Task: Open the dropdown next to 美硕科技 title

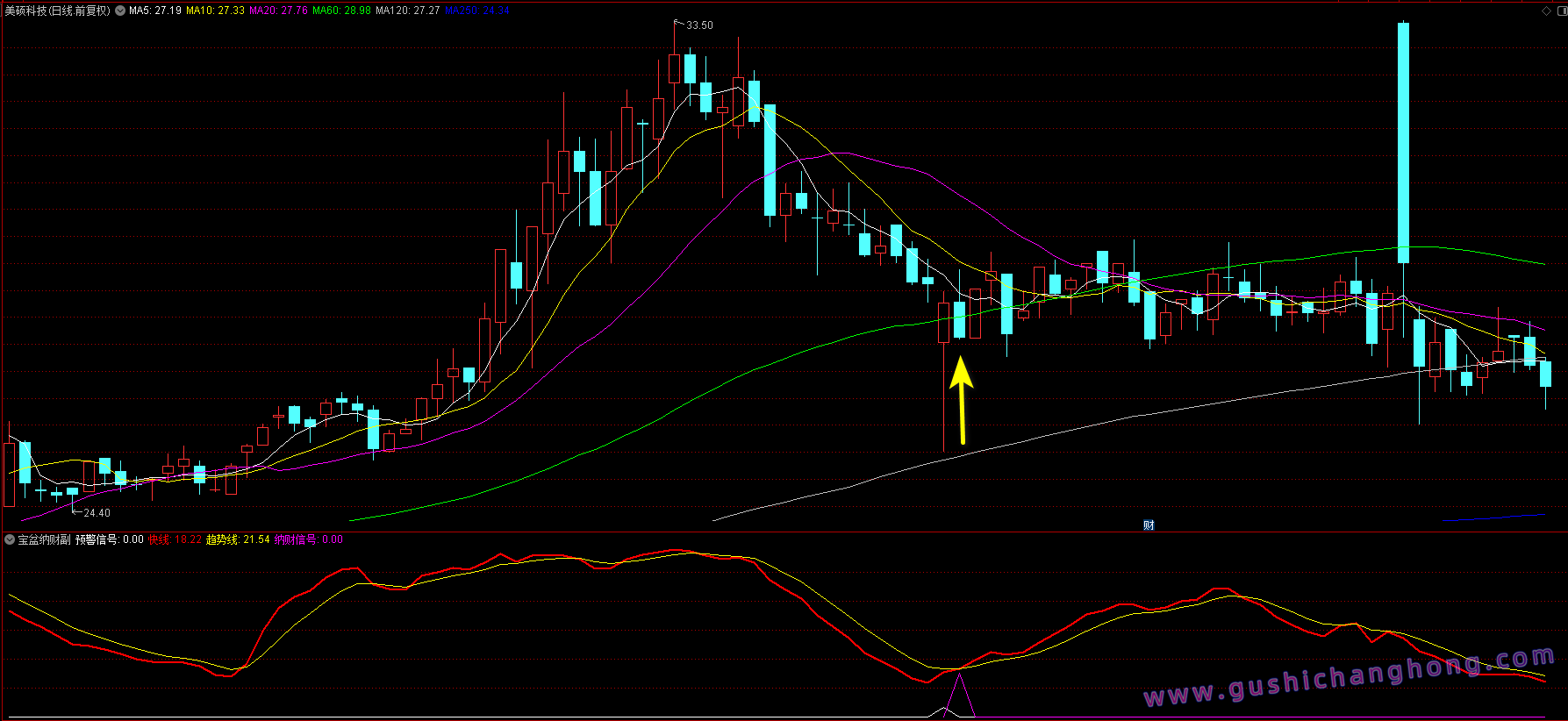Action: 120,11
